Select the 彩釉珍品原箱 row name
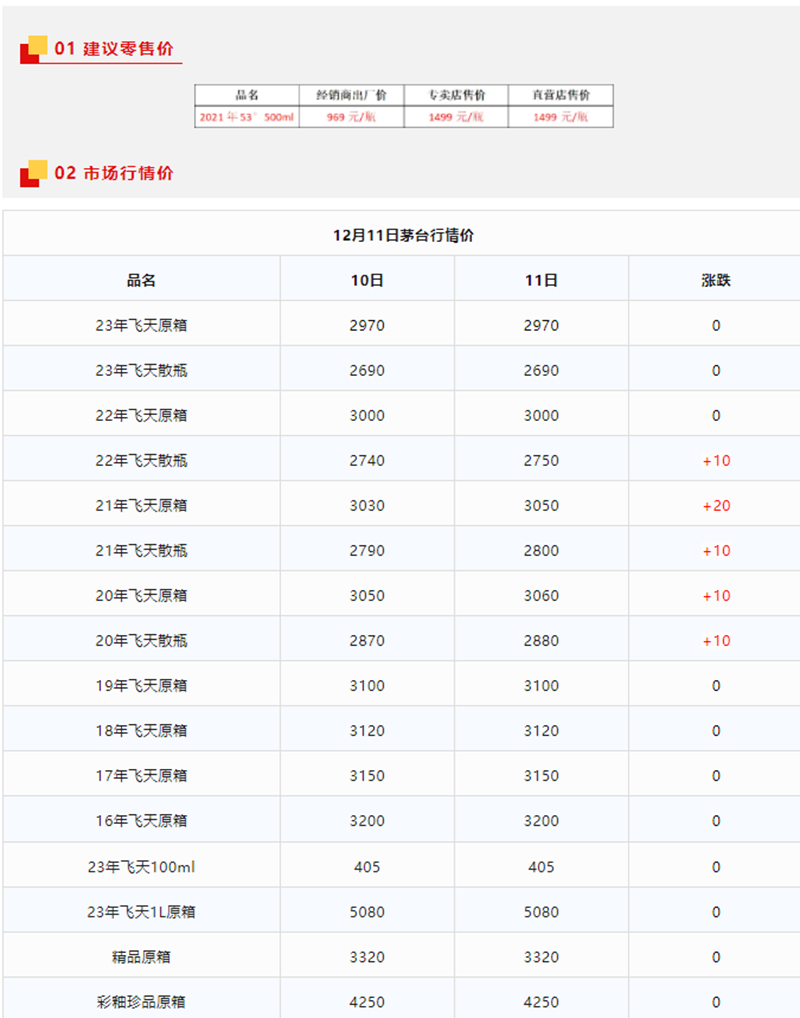Screen dimensions: 800x1018 point(141,1002)
